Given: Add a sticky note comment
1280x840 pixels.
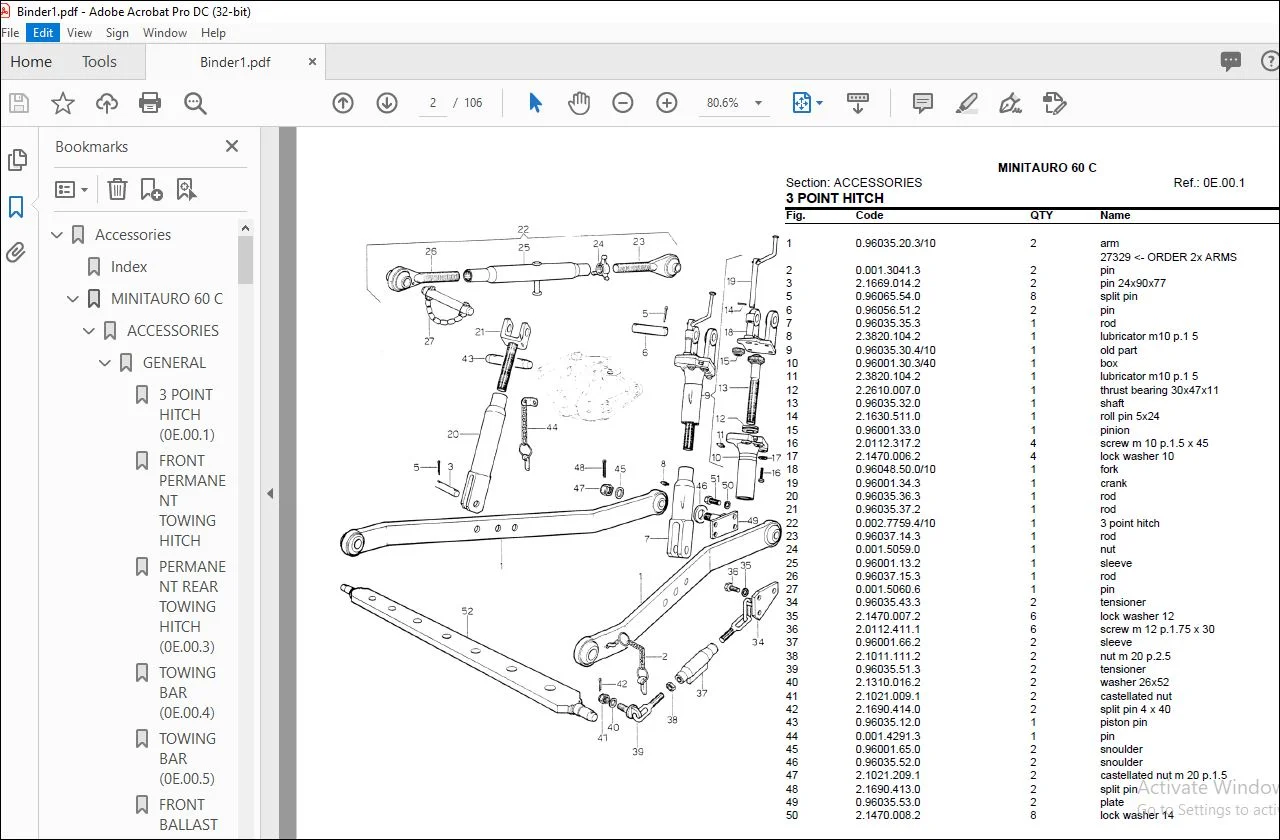Looking at the screenshot, I should (x=923, y=103).
